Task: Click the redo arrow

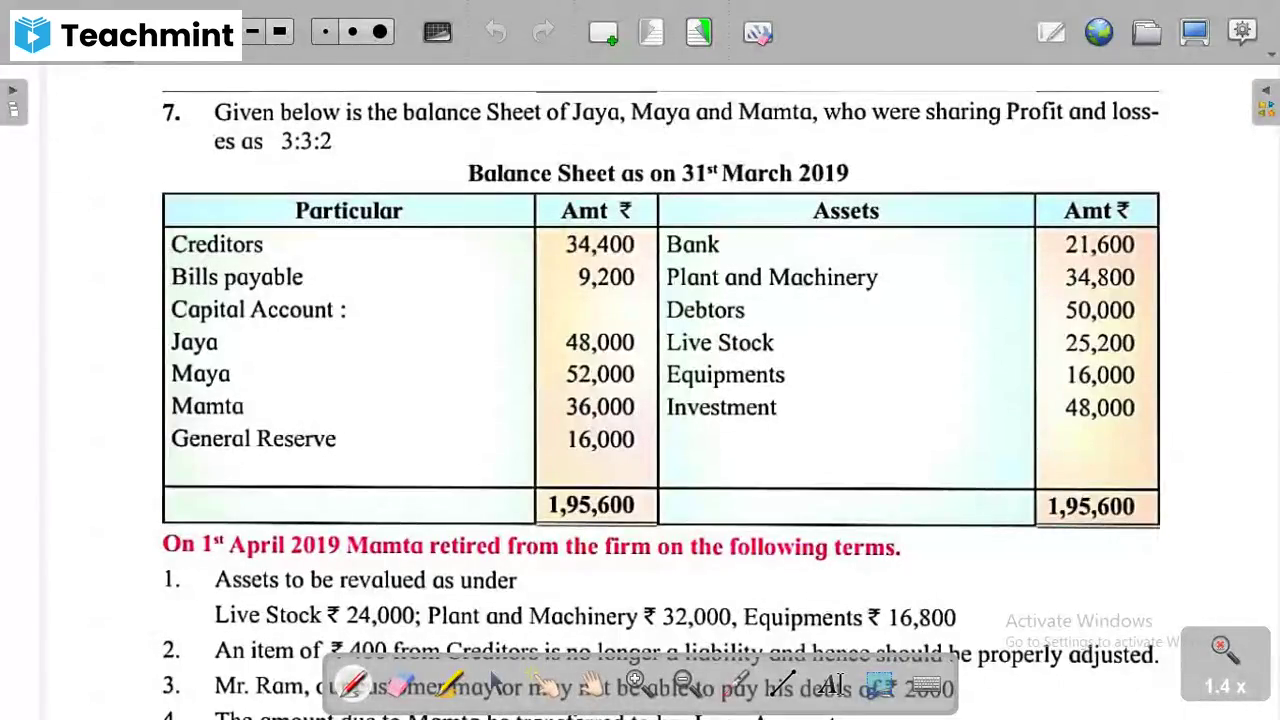Action: point(543,33)
